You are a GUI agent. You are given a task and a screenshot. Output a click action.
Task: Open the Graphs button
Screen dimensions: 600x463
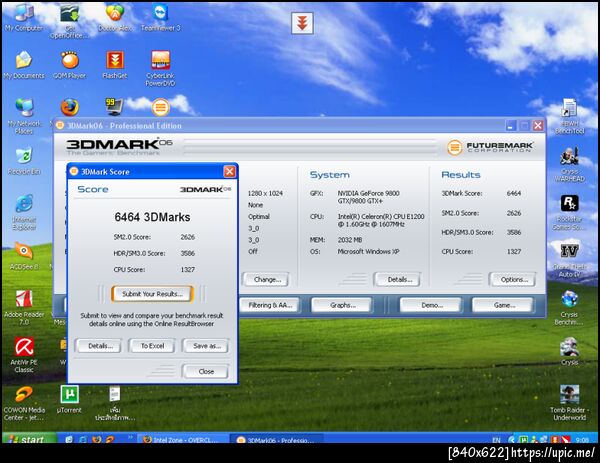(x=342, y=305)
